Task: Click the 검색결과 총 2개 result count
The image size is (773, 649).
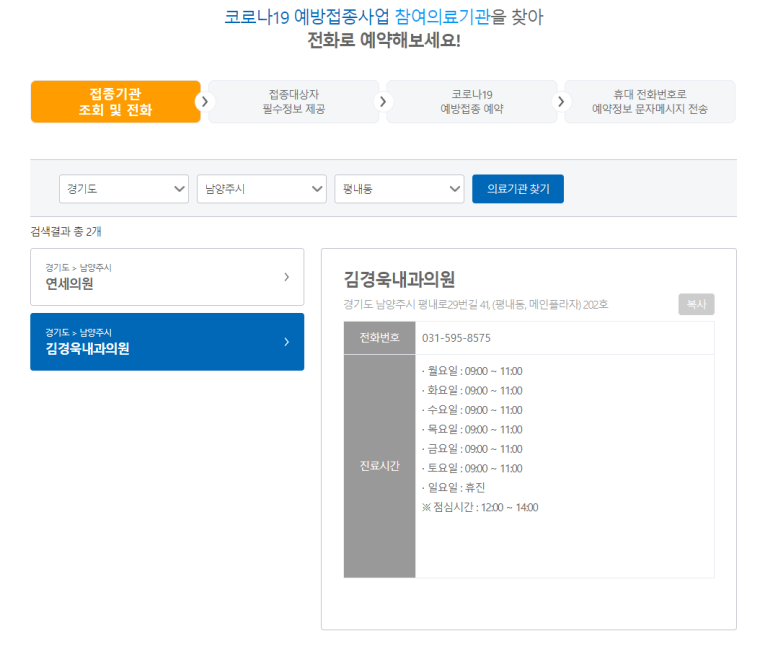Action: [66, 232]
